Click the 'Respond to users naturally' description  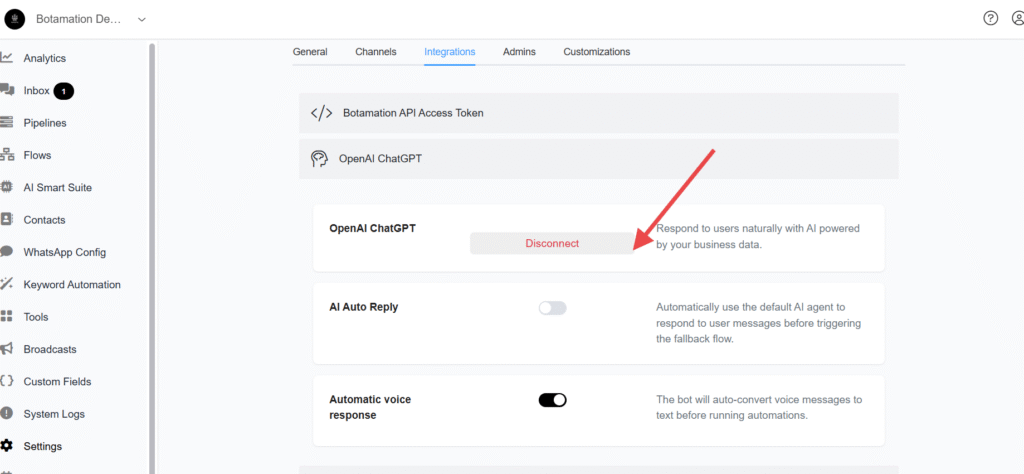pos(758,237)
